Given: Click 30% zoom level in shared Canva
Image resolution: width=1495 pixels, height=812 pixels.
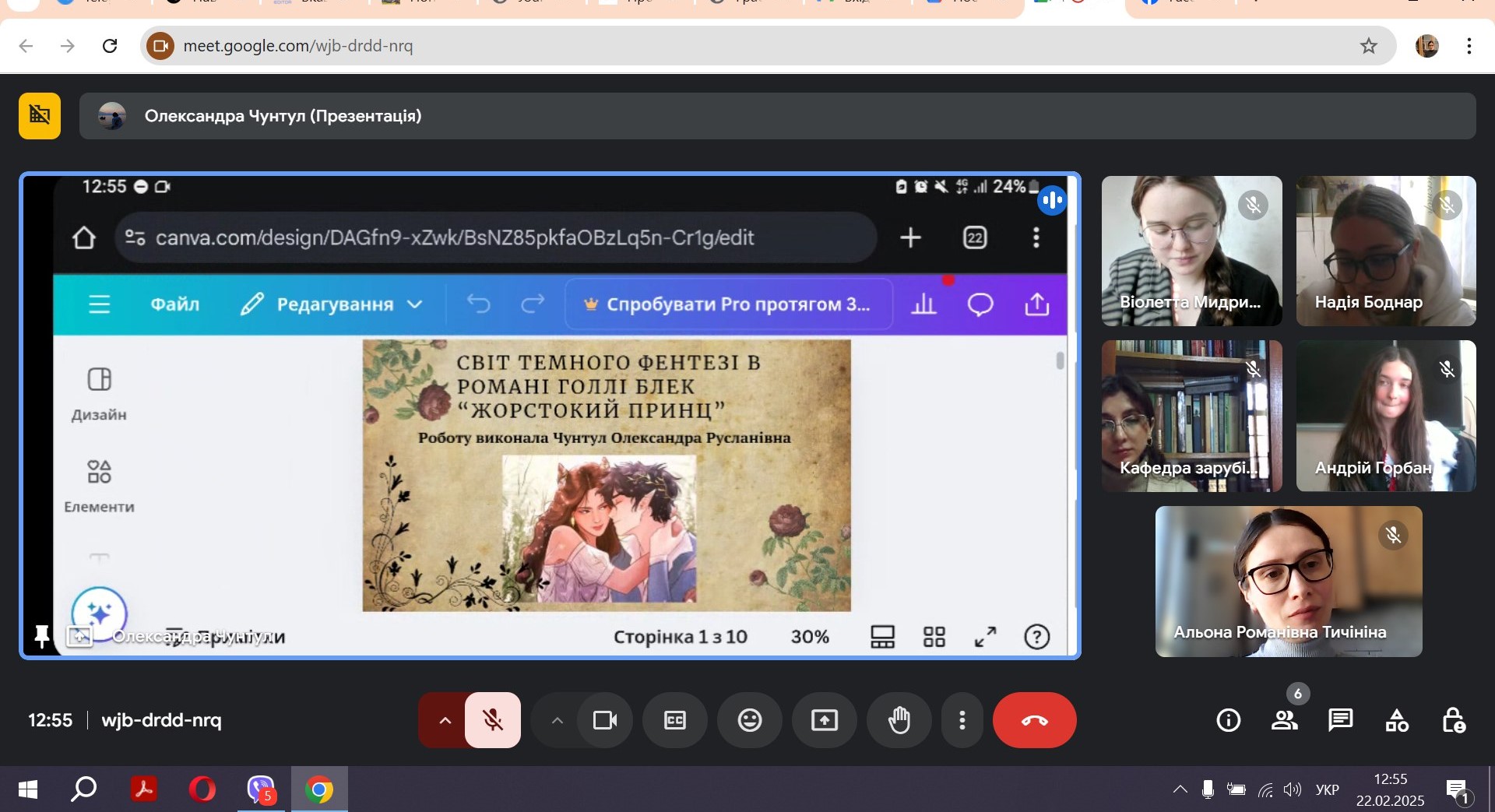Looking at the screenshot, I should point(810,637).
